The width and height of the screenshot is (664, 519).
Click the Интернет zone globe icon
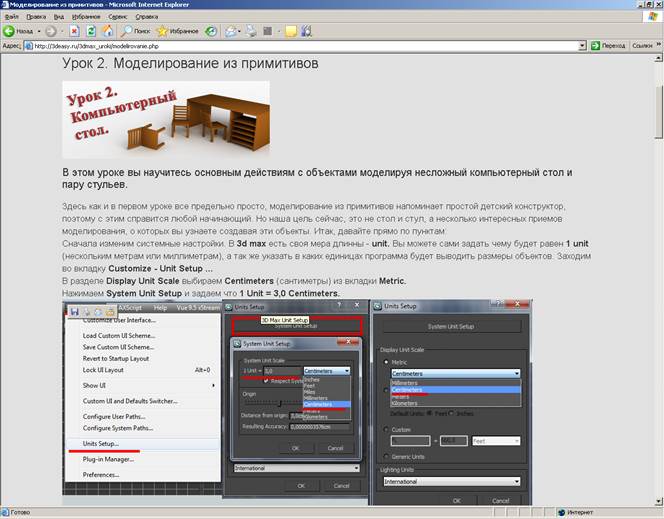click(x=562, y=513)
